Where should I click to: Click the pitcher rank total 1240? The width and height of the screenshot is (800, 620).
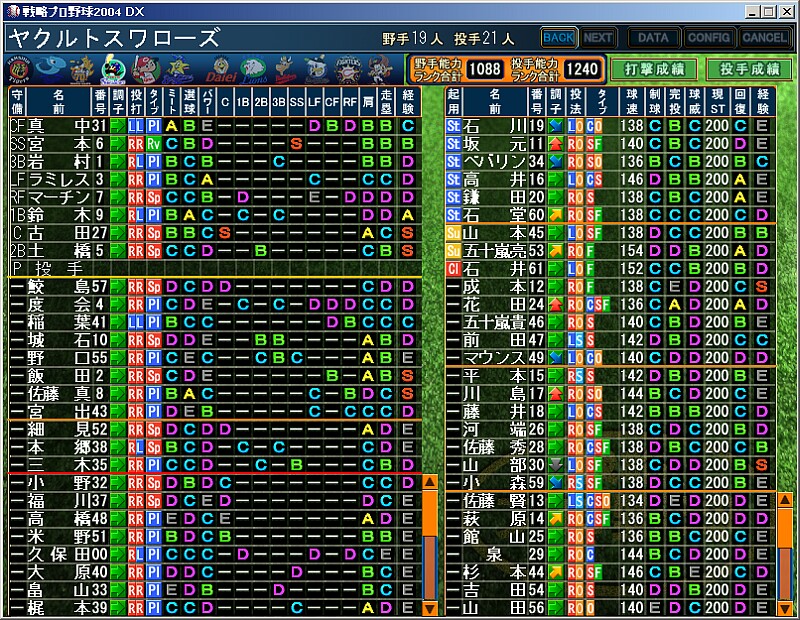pyautogui.click(x=582, y=69)
